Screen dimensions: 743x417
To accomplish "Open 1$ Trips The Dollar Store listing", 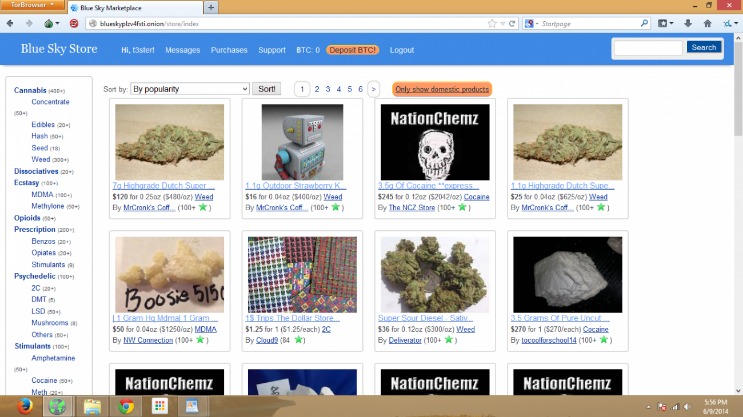I will coord(292,318).
